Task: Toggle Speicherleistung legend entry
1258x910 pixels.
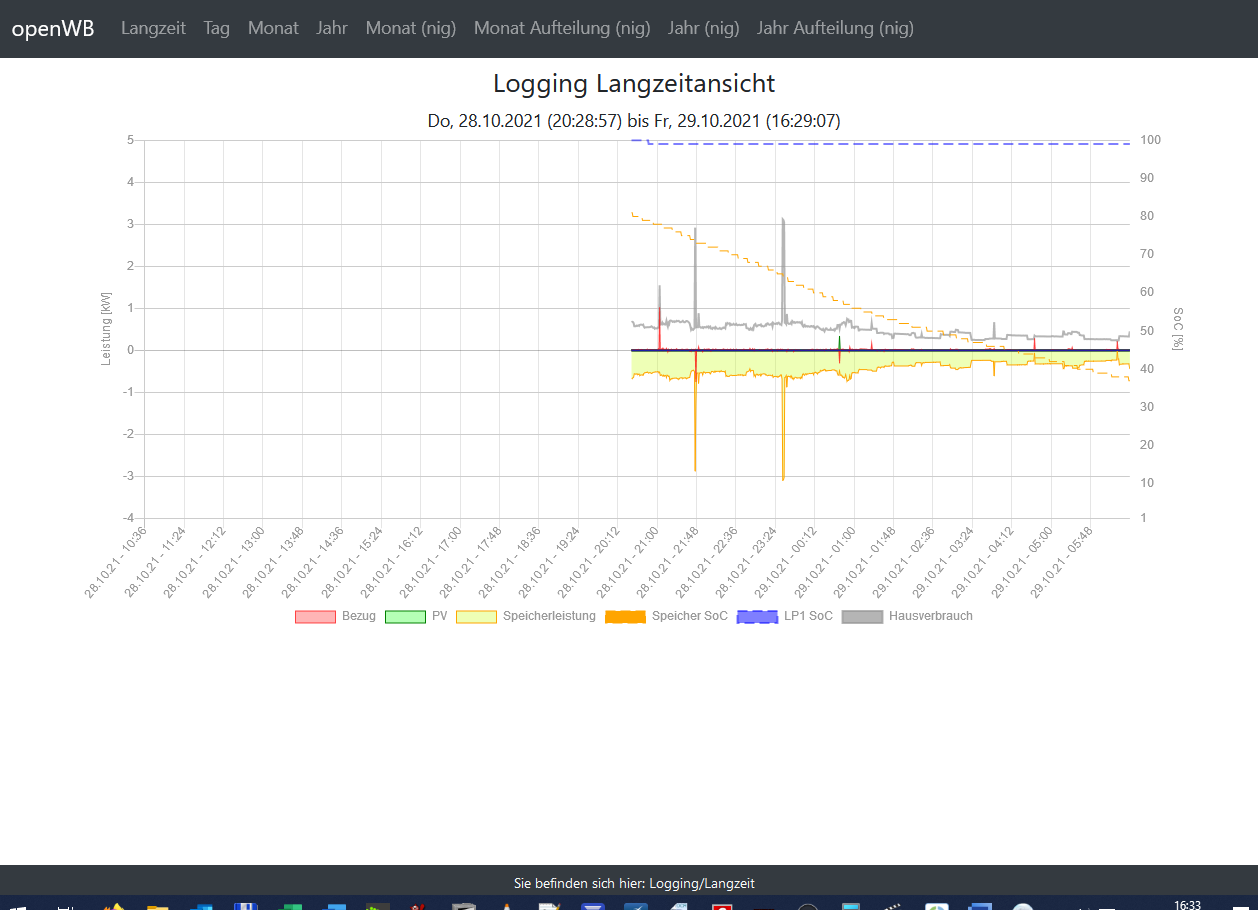Action: (548, 616)
